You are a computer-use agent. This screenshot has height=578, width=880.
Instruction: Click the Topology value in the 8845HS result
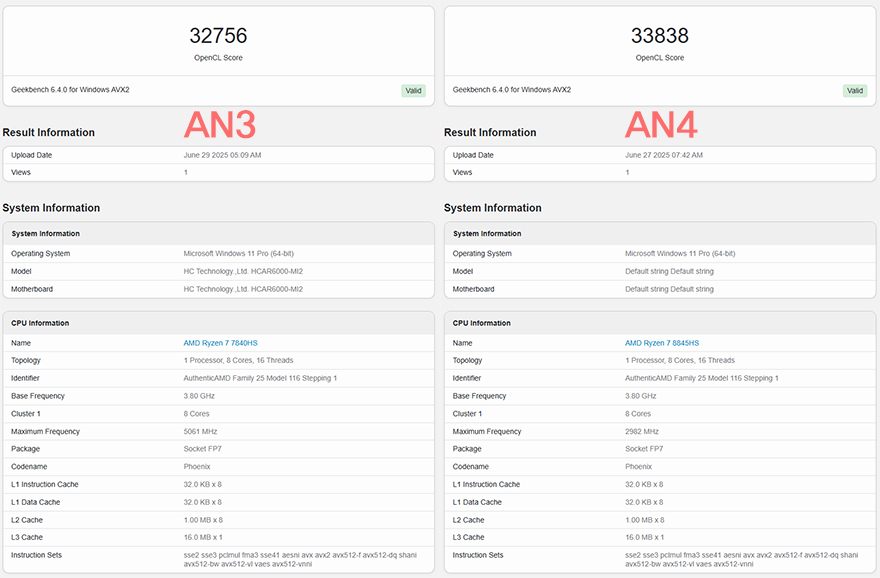pyautogui.click(x=680, y=360)
